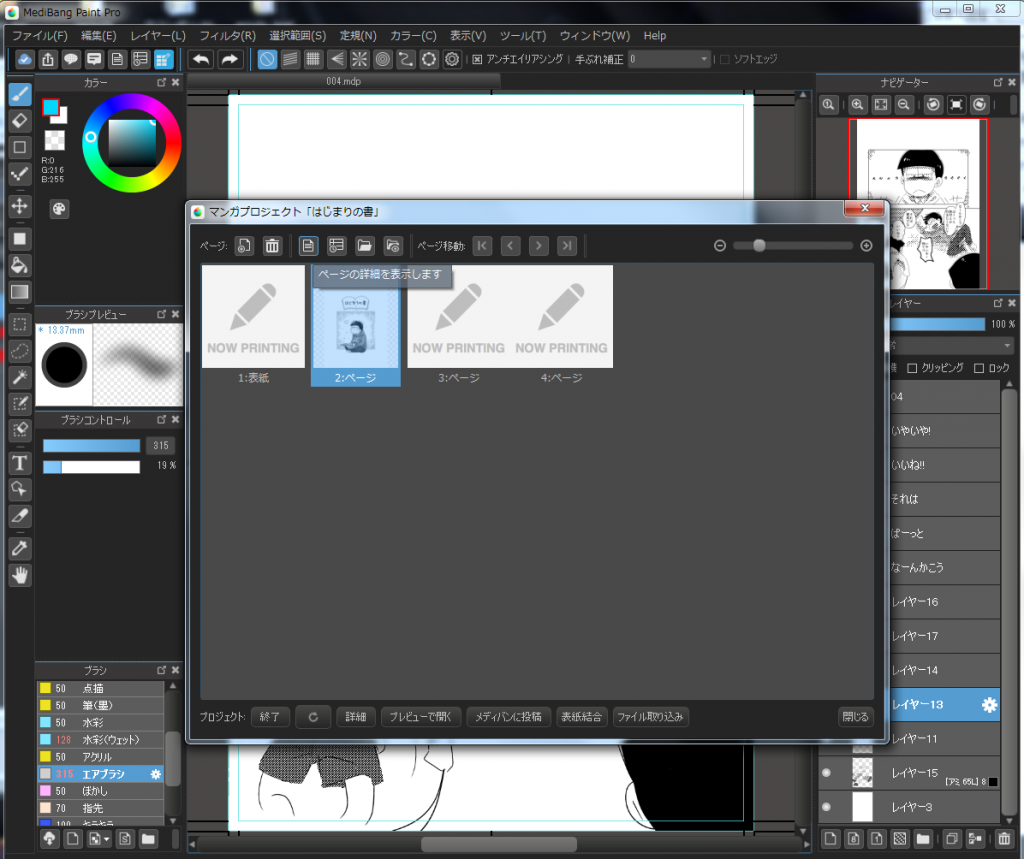The width and height of the screenshot is (1024, 859).
Task: Add new page icon in project dialog
Action: coord(244,246)
